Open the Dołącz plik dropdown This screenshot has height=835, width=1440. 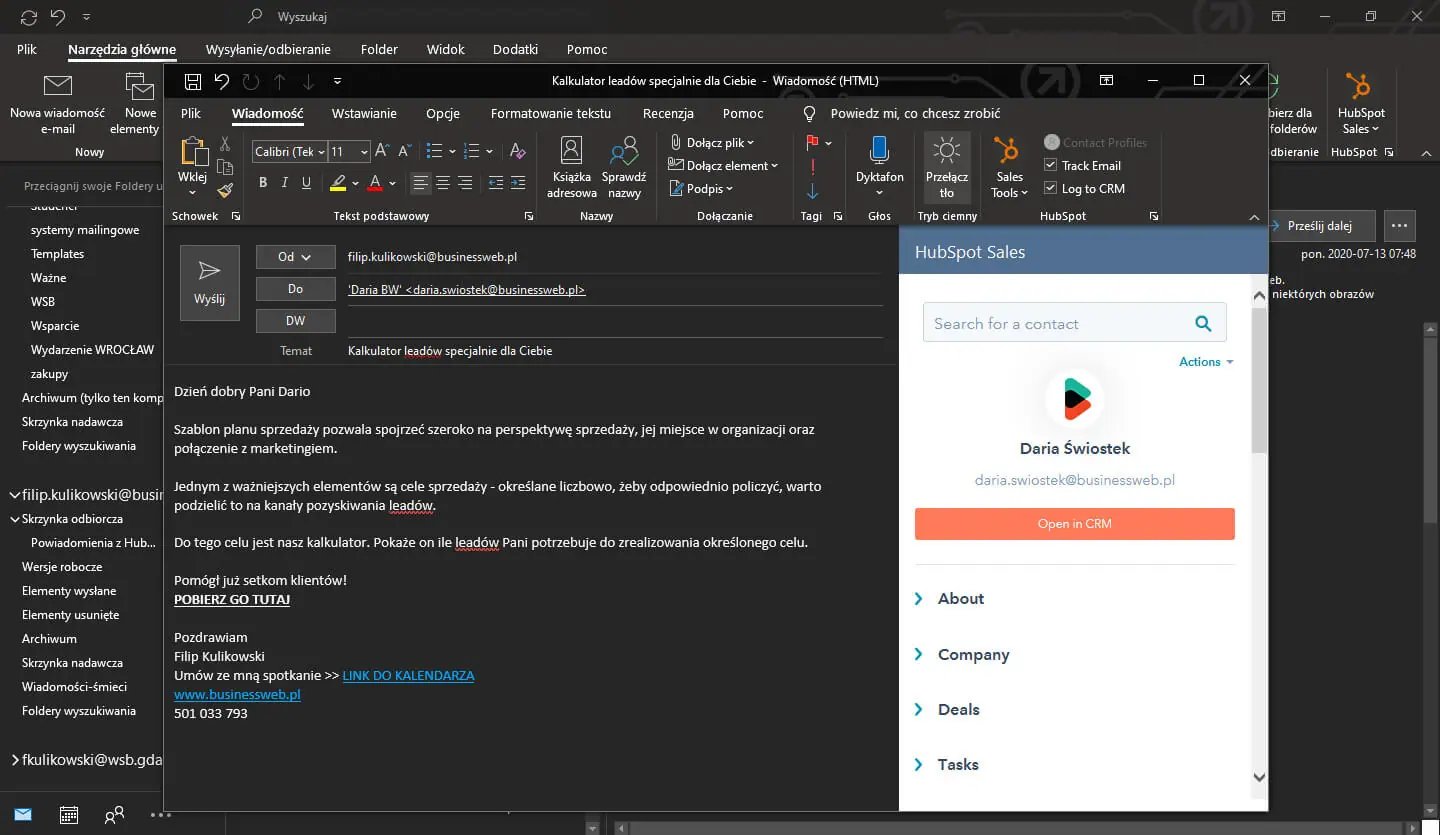tap(712, 143)
